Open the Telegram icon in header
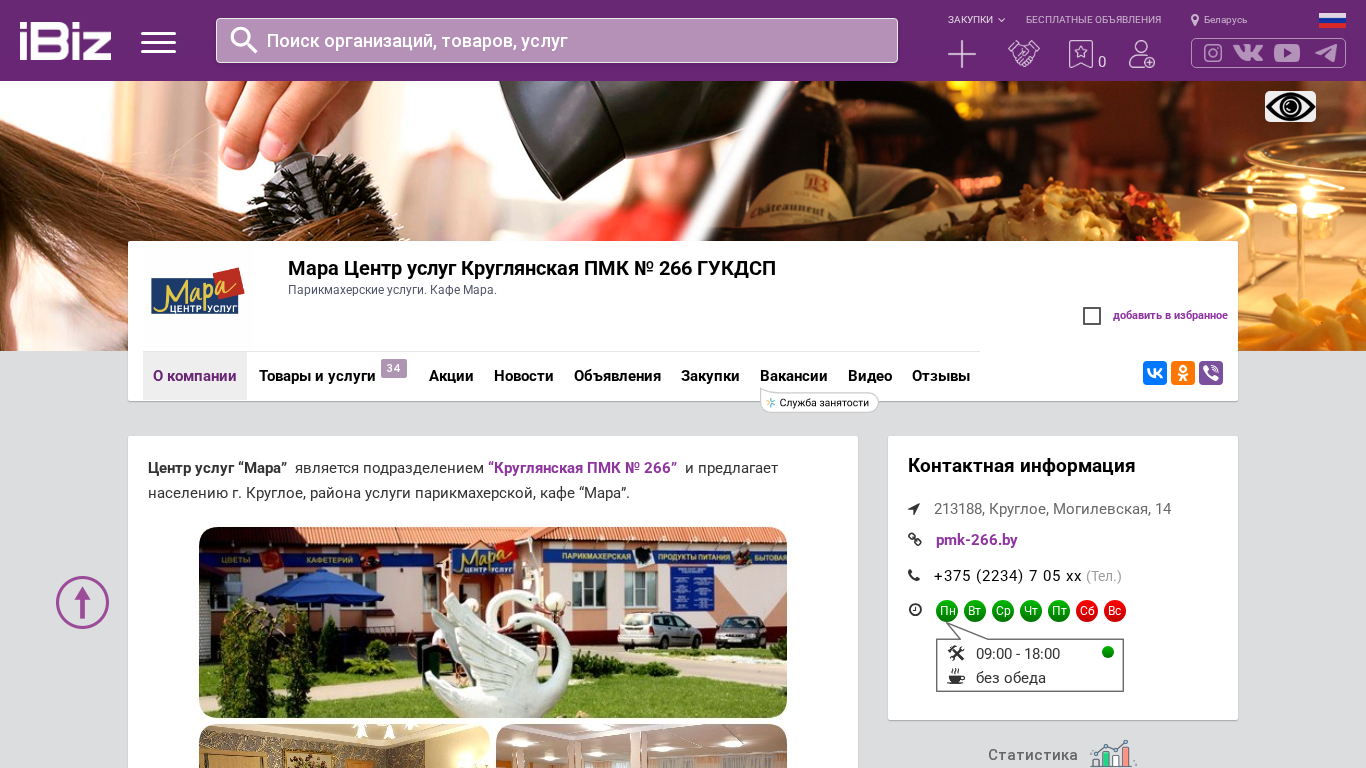The width and height of the screenshot is (1366, 768). (x=1326, y=53)
